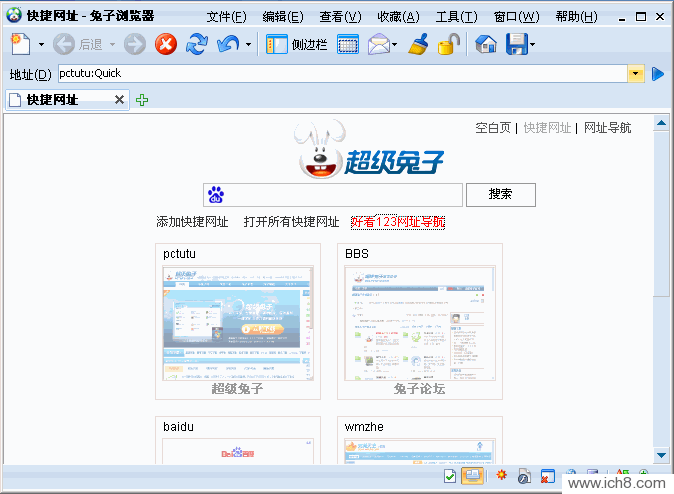Viewport: 674px width, 494px height.
Task: Expand the save dropdown arrow
Action: coord(533,44)
